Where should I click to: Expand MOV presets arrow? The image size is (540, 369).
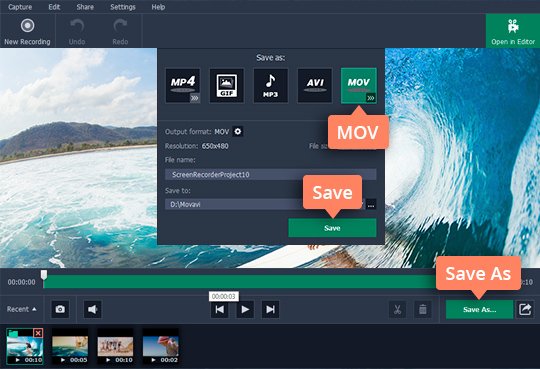click(x=371, y=98)
